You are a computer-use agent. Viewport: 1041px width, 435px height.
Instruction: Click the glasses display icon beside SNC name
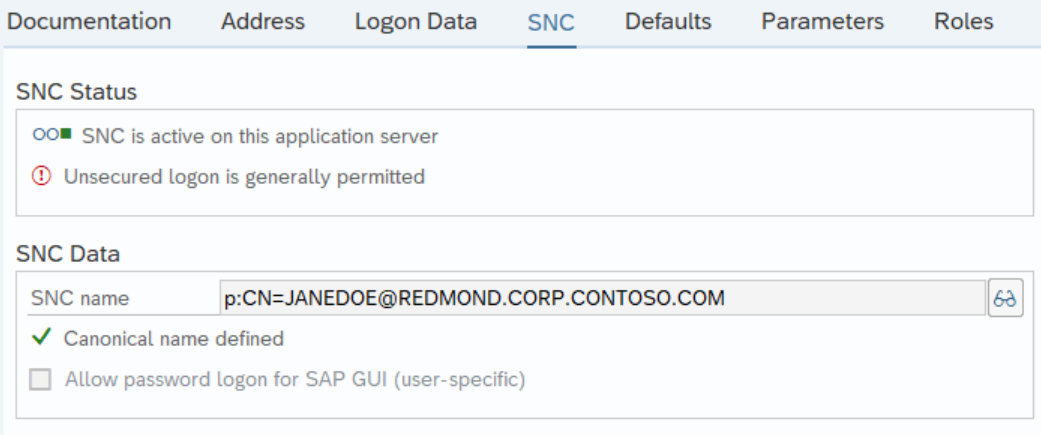click(1006, 298)
